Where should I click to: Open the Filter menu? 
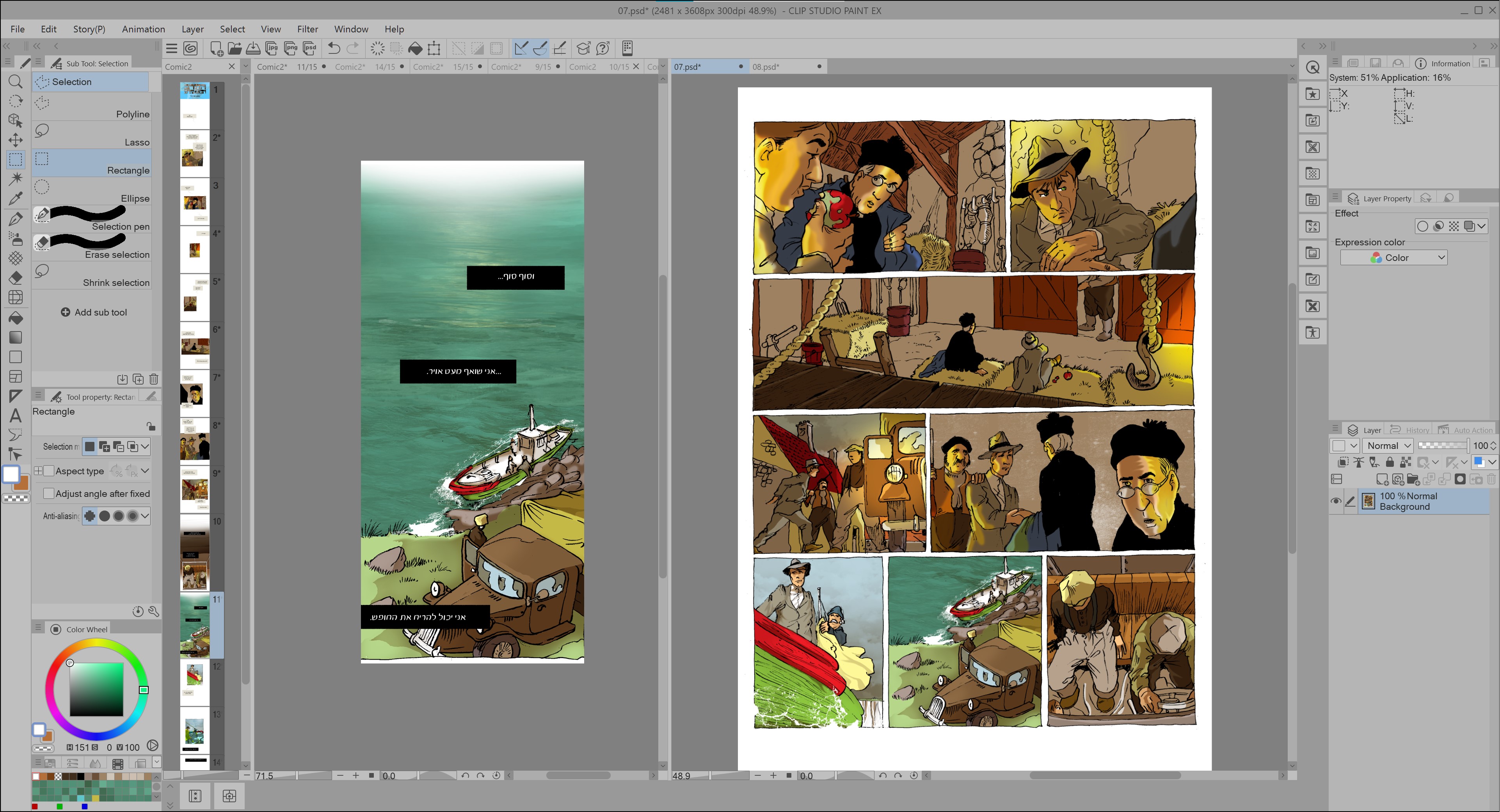pos(307,29)
